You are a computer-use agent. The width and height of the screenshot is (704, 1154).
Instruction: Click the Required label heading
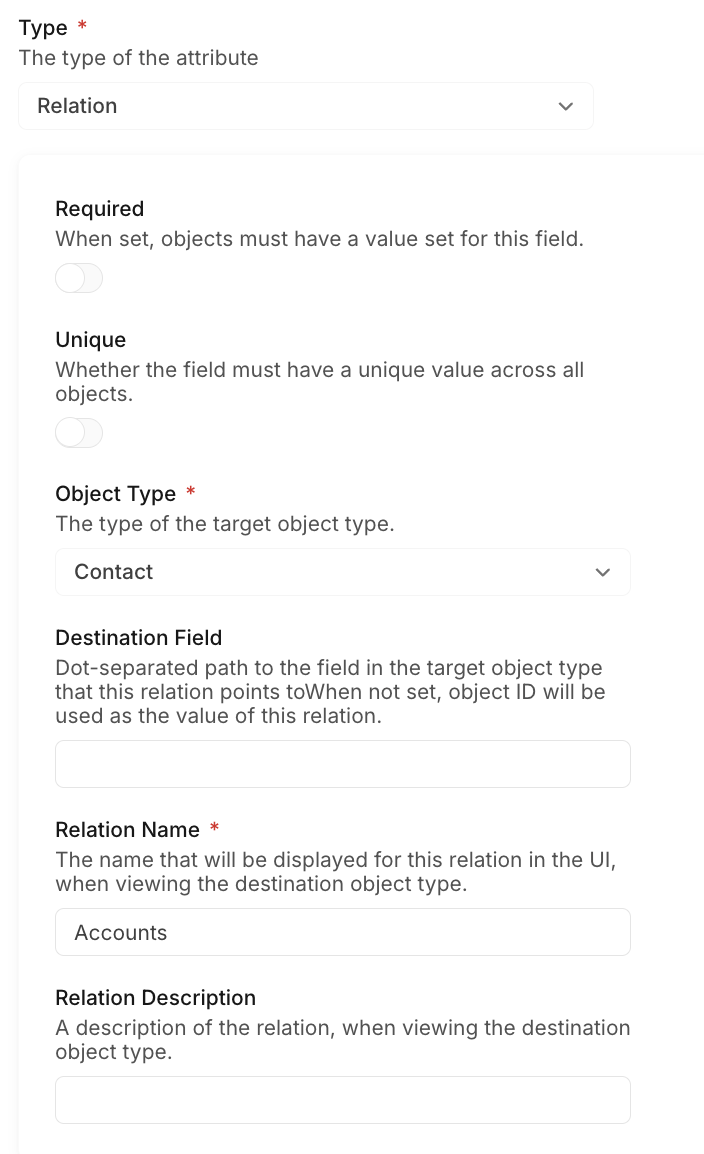pyautogui.click(x=99, y=209)
